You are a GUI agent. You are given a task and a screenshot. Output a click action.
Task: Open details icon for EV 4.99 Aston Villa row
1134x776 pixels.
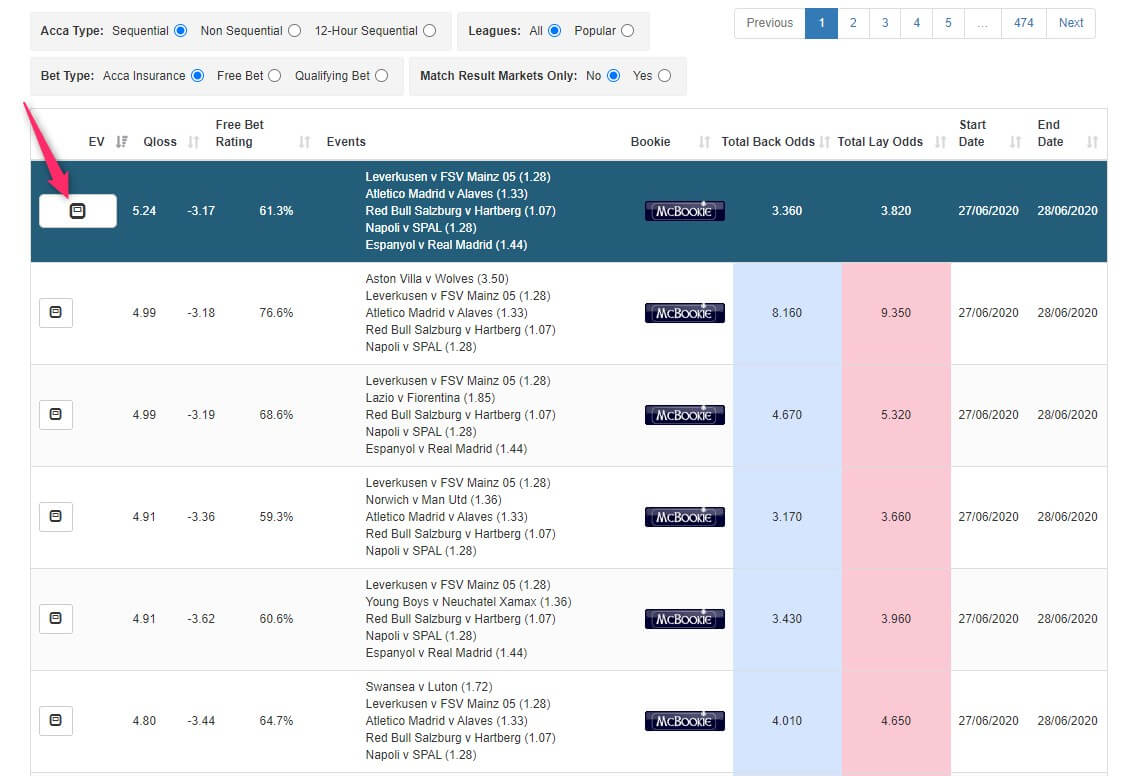point(56,312)
